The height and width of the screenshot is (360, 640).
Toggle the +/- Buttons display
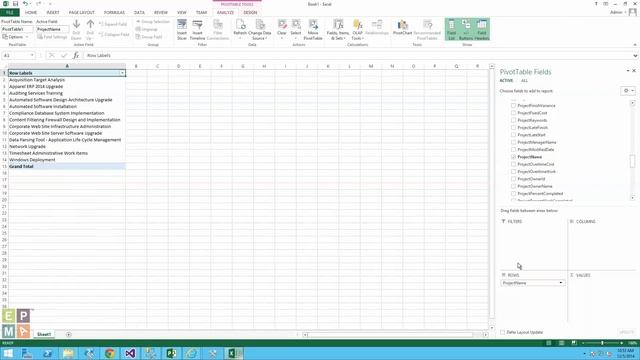tap(466, 29)
